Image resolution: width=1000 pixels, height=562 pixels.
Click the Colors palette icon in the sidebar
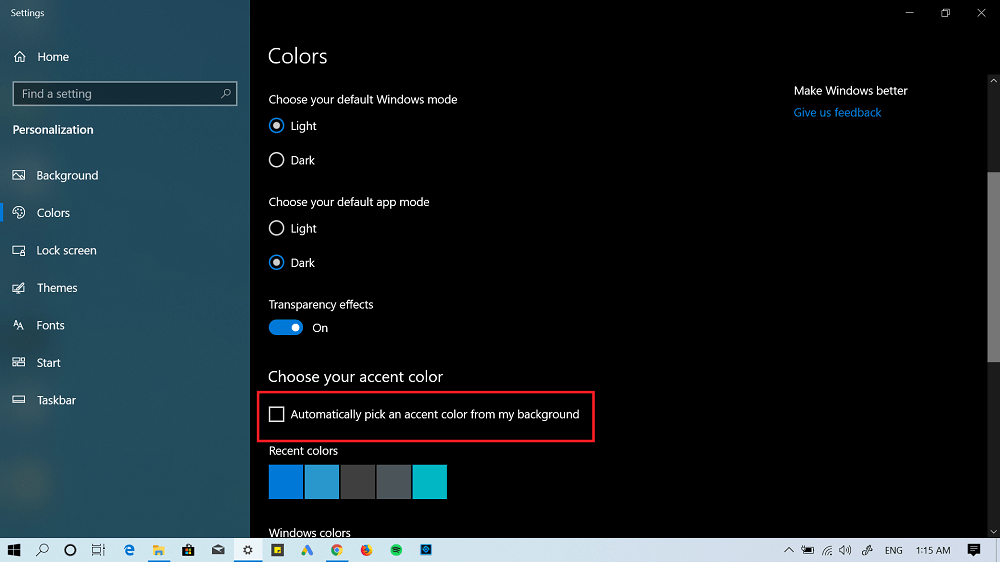[19, 212]
